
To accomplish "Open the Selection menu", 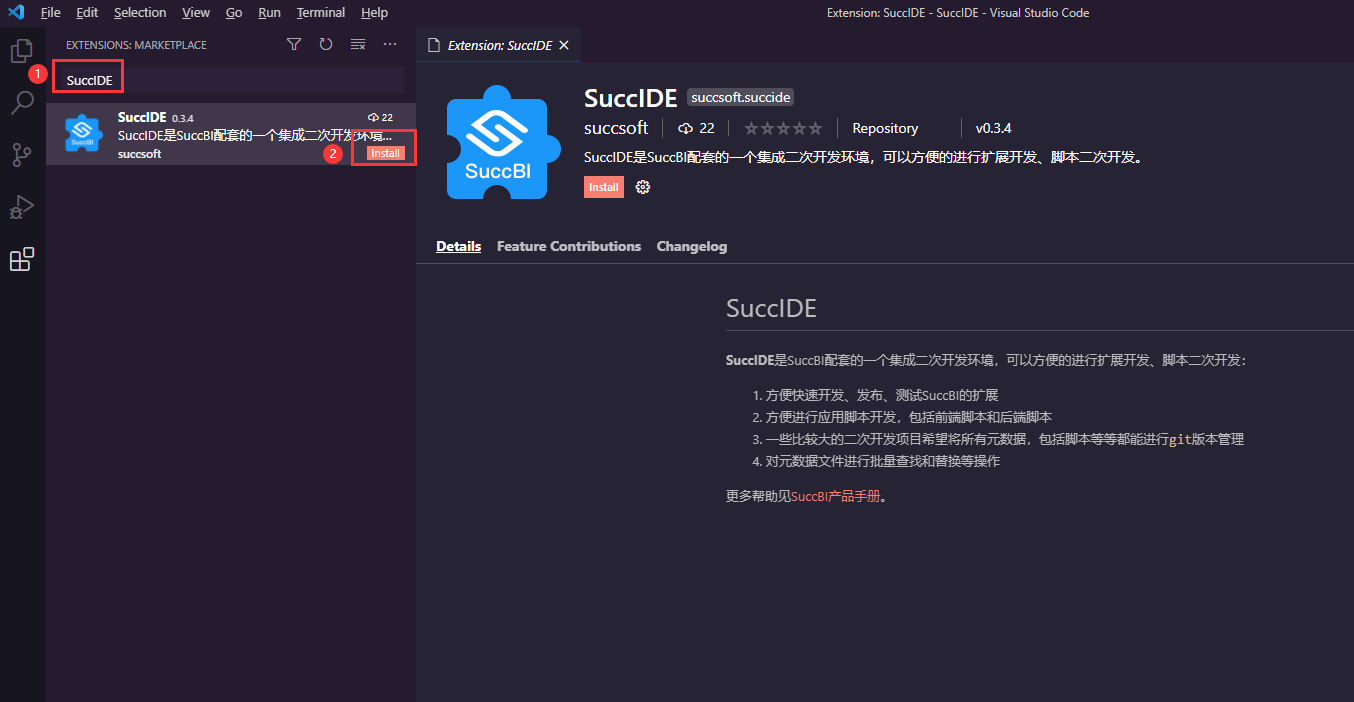I will (x=140, y=13).
